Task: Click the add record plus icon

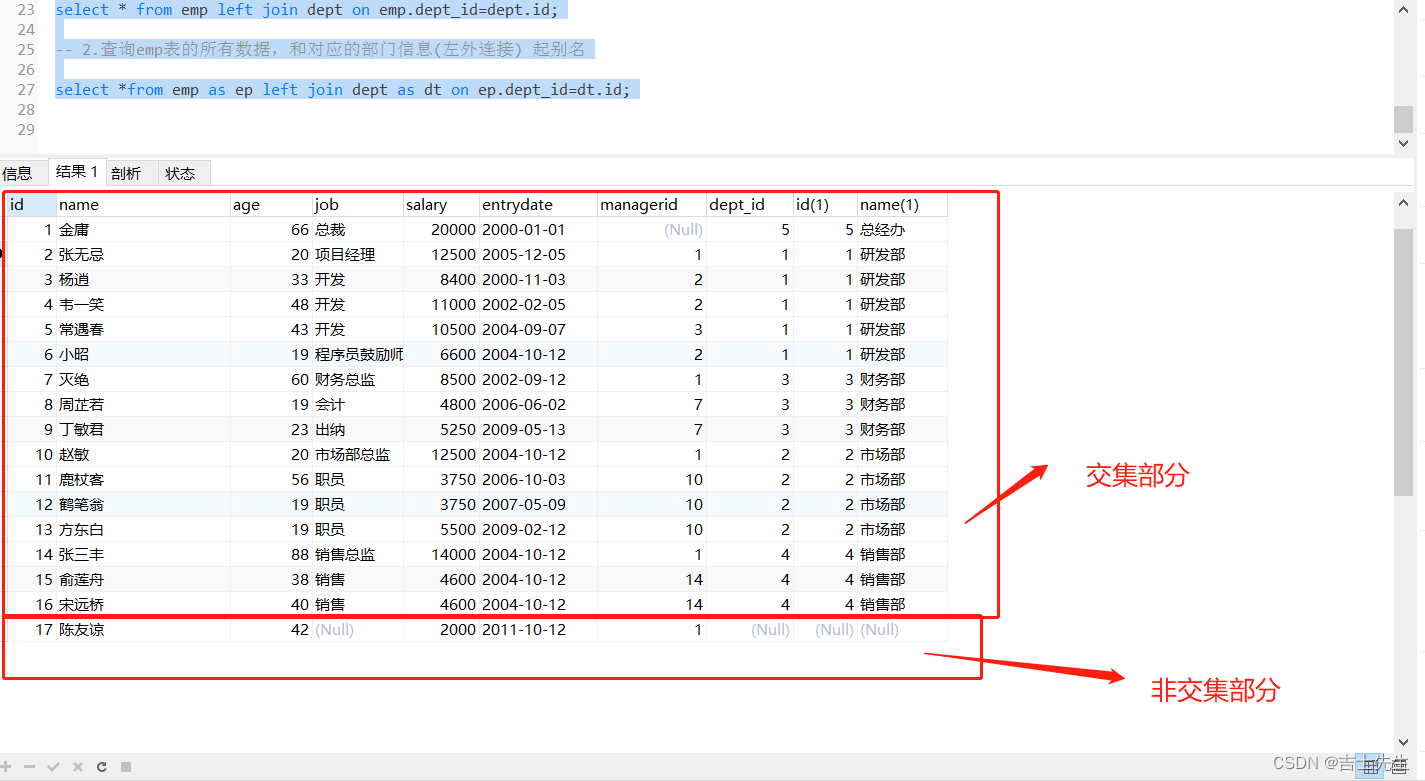Action: click(x=7, y=767)
